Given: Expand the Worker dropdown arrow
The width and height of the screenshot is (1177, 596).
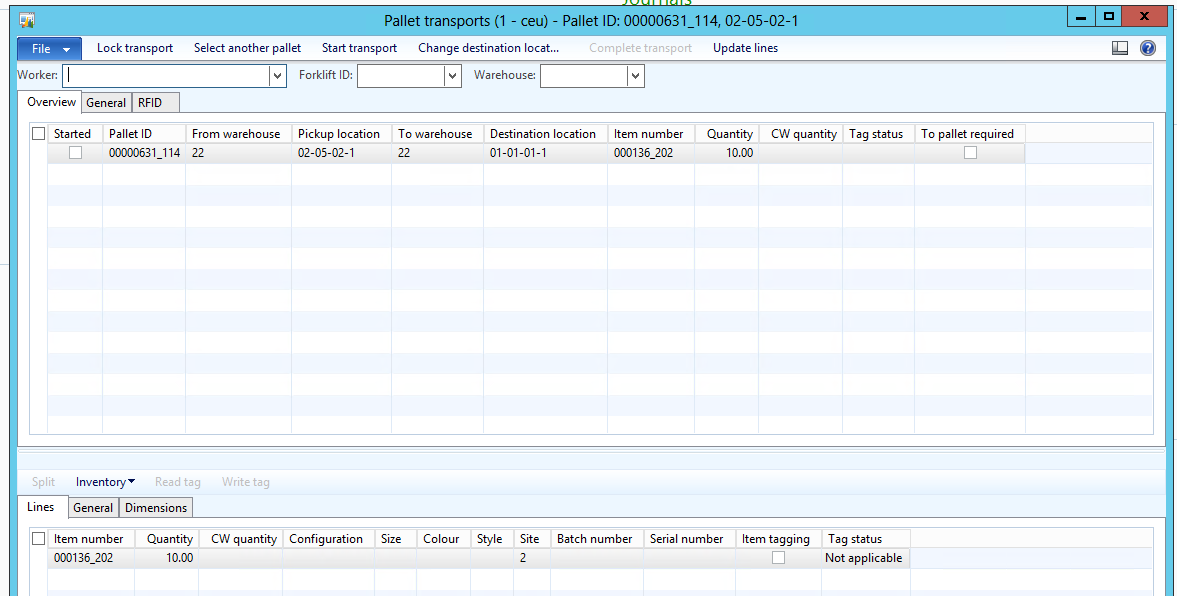Looking at the screenshot, I should tap(277, 76).
